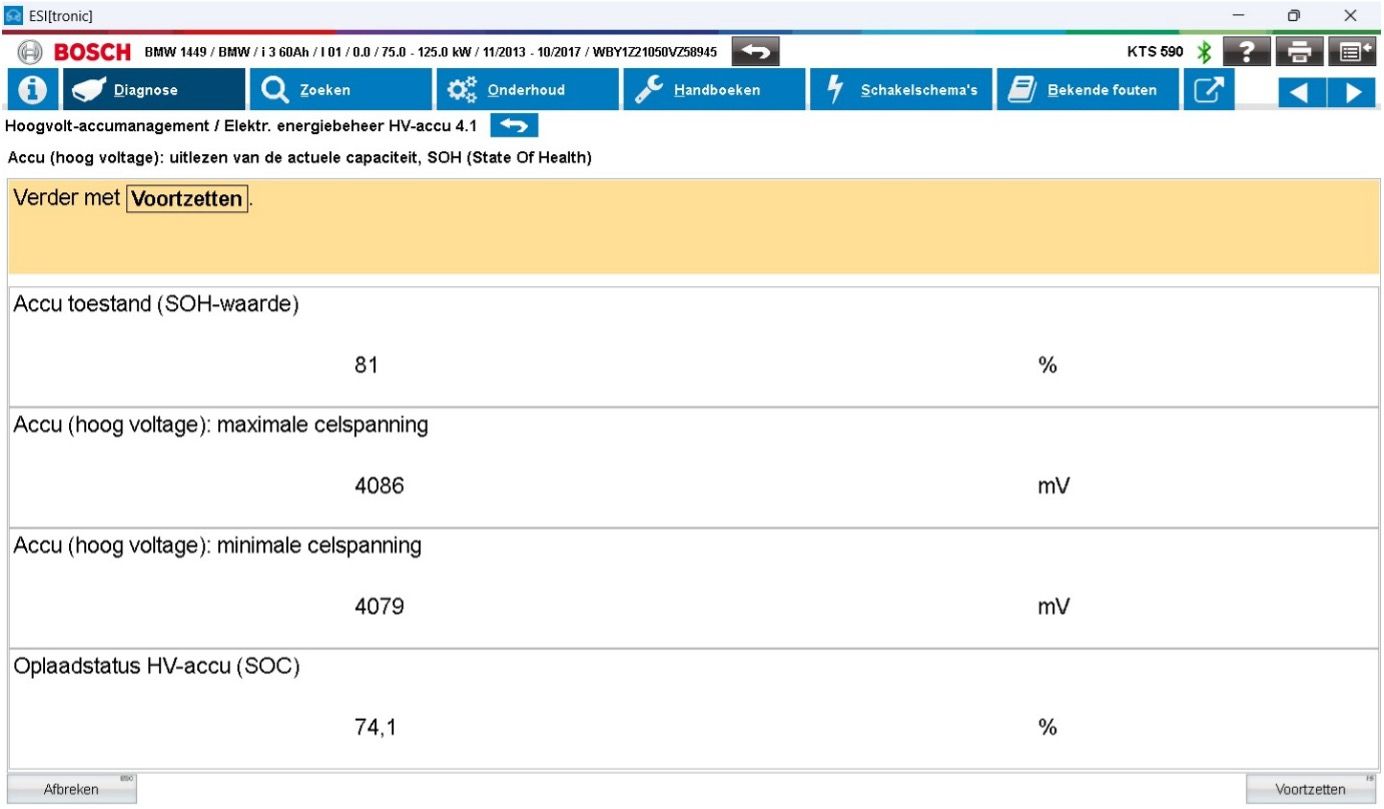The image size is (1384, 809).
Task: Click the back arrow beside vehicle description
Action: click(x=755, y=52)
